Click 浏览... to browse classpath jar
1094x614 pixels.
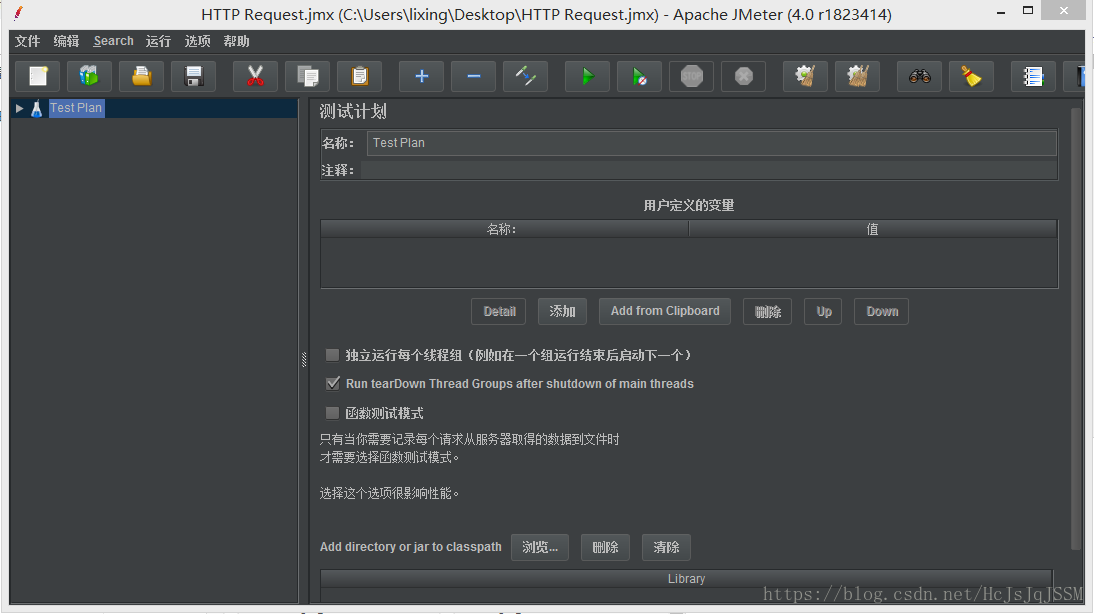point(540,548)
